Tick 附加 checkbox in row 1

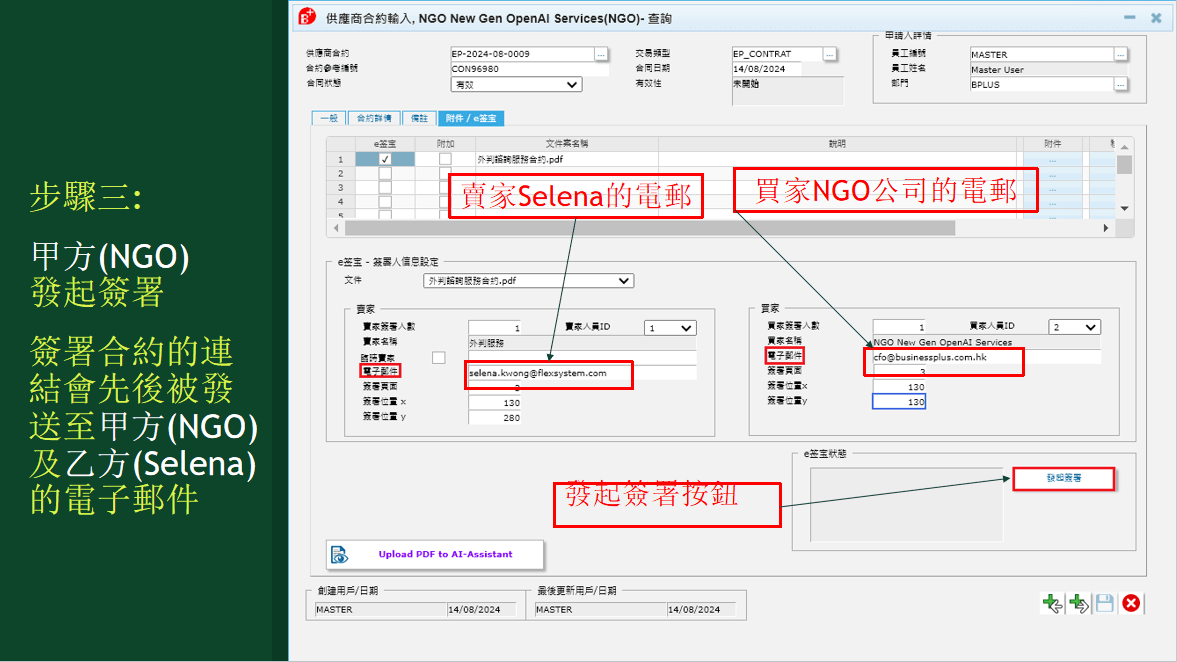click(x=445, y=159)
